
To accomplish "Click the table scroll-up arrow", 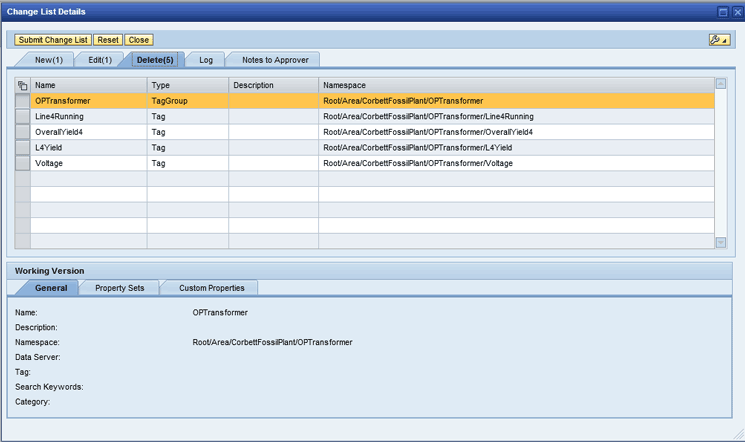I will (720, 85).
